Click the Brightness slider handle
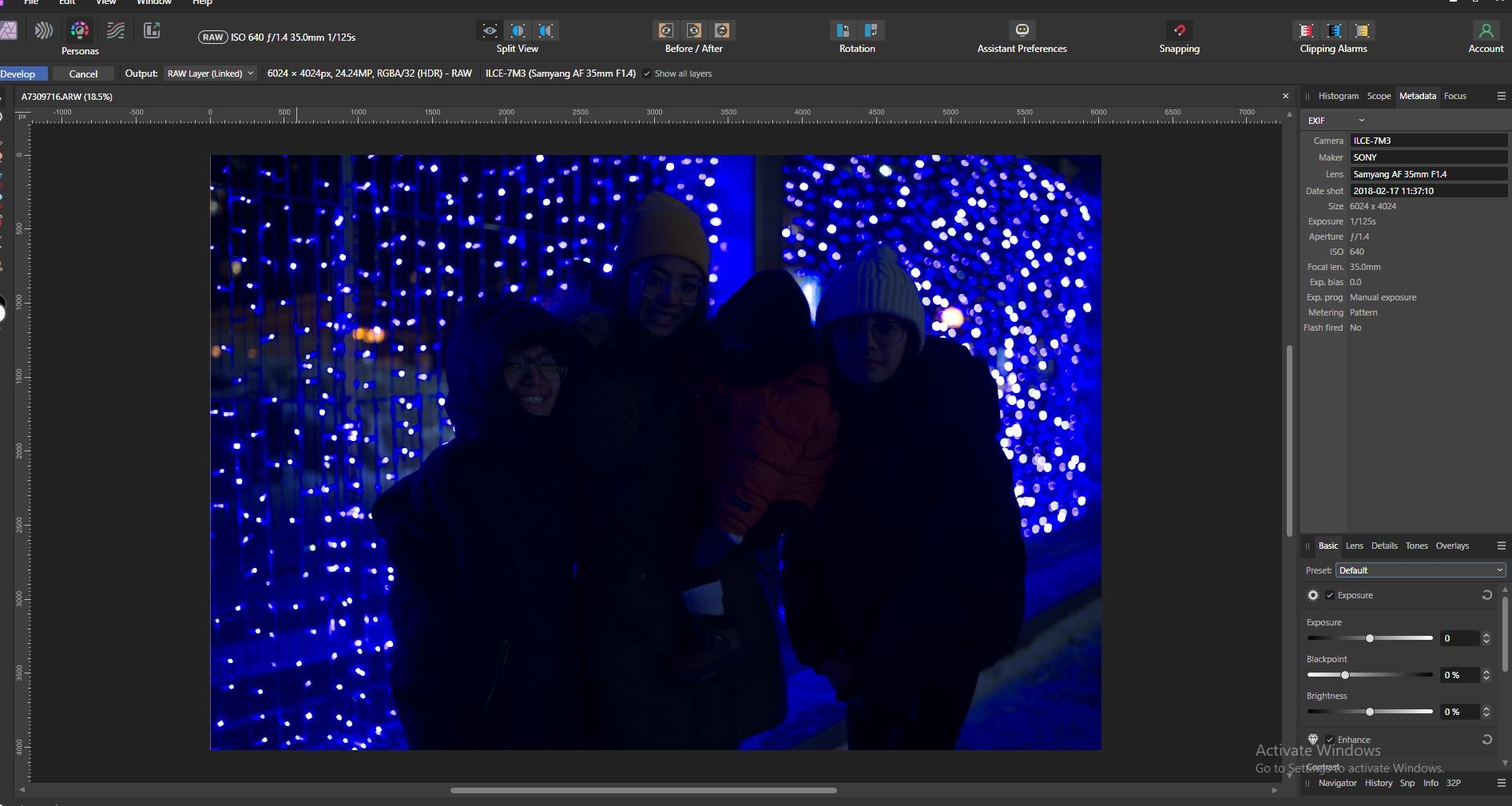The height and width of the screenshot is (806, 1512). 1370,712
